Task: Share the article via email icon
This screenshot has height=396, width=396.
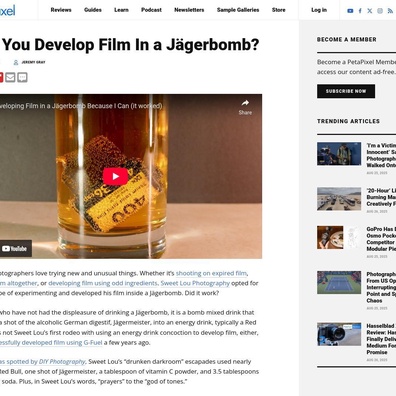Action: pyautogui.click(x=10, y=77)
